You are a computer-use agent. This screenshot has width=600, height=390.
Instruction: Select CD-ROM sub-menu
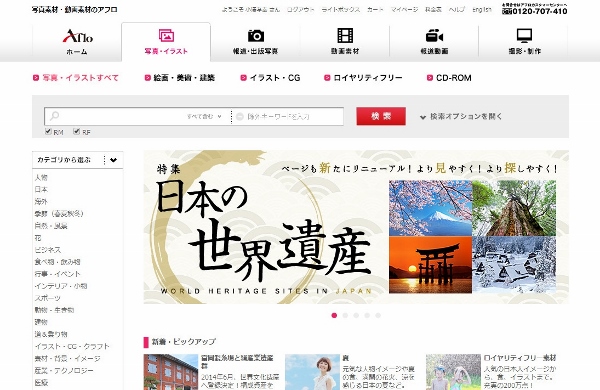(x=449, y=78)
